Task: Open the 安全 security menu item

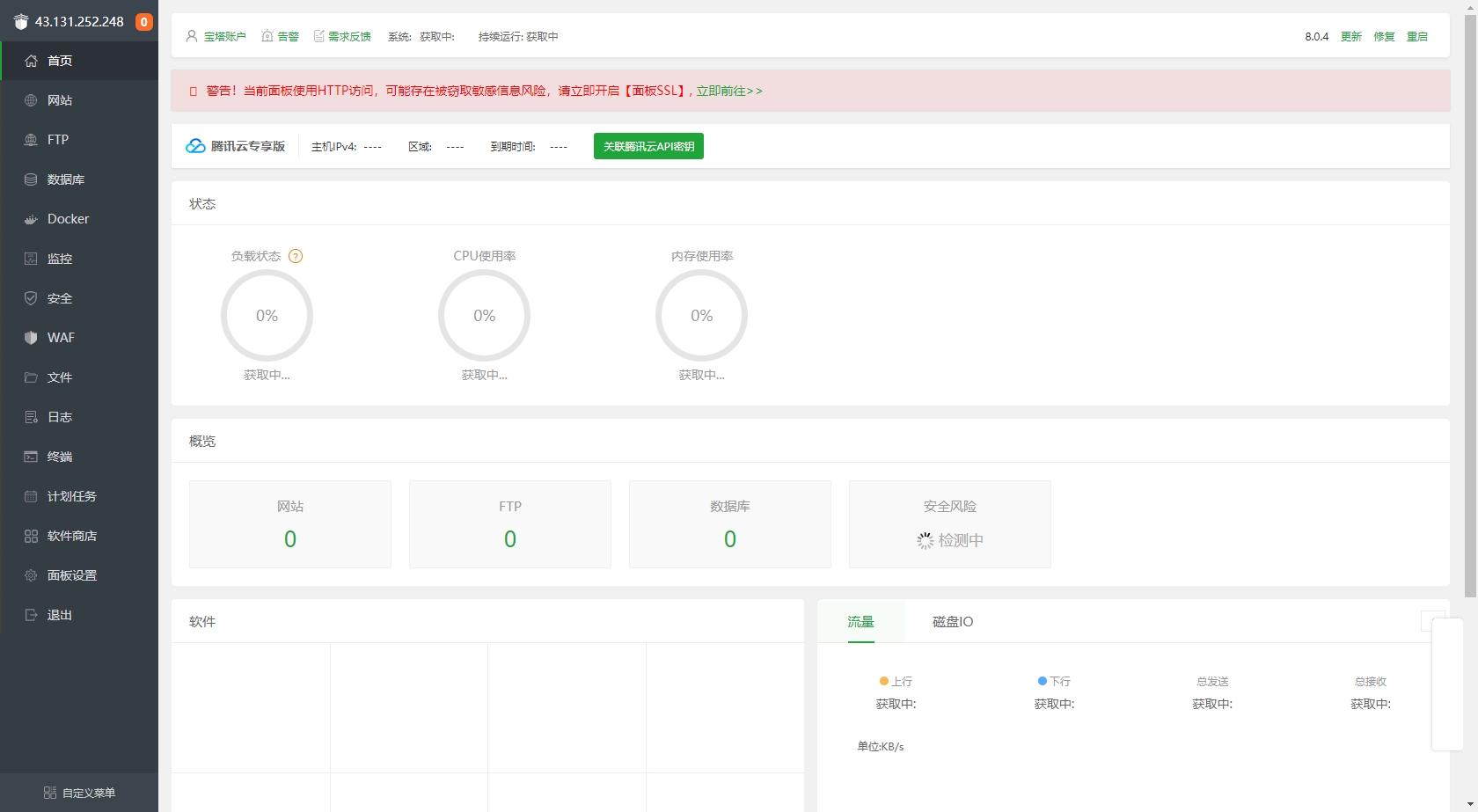Action: click(x=79, y=298)
